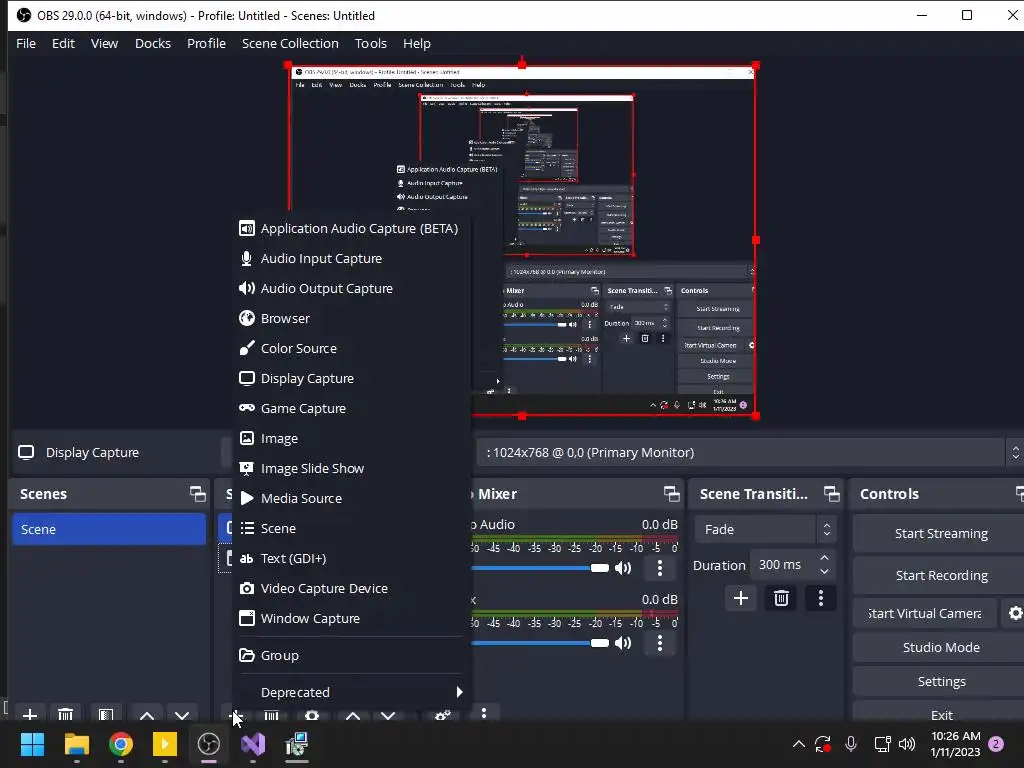This screenshot has height=768, width=1024.
Task: Click the 300 ms duration field
Action: click(784, 565)
